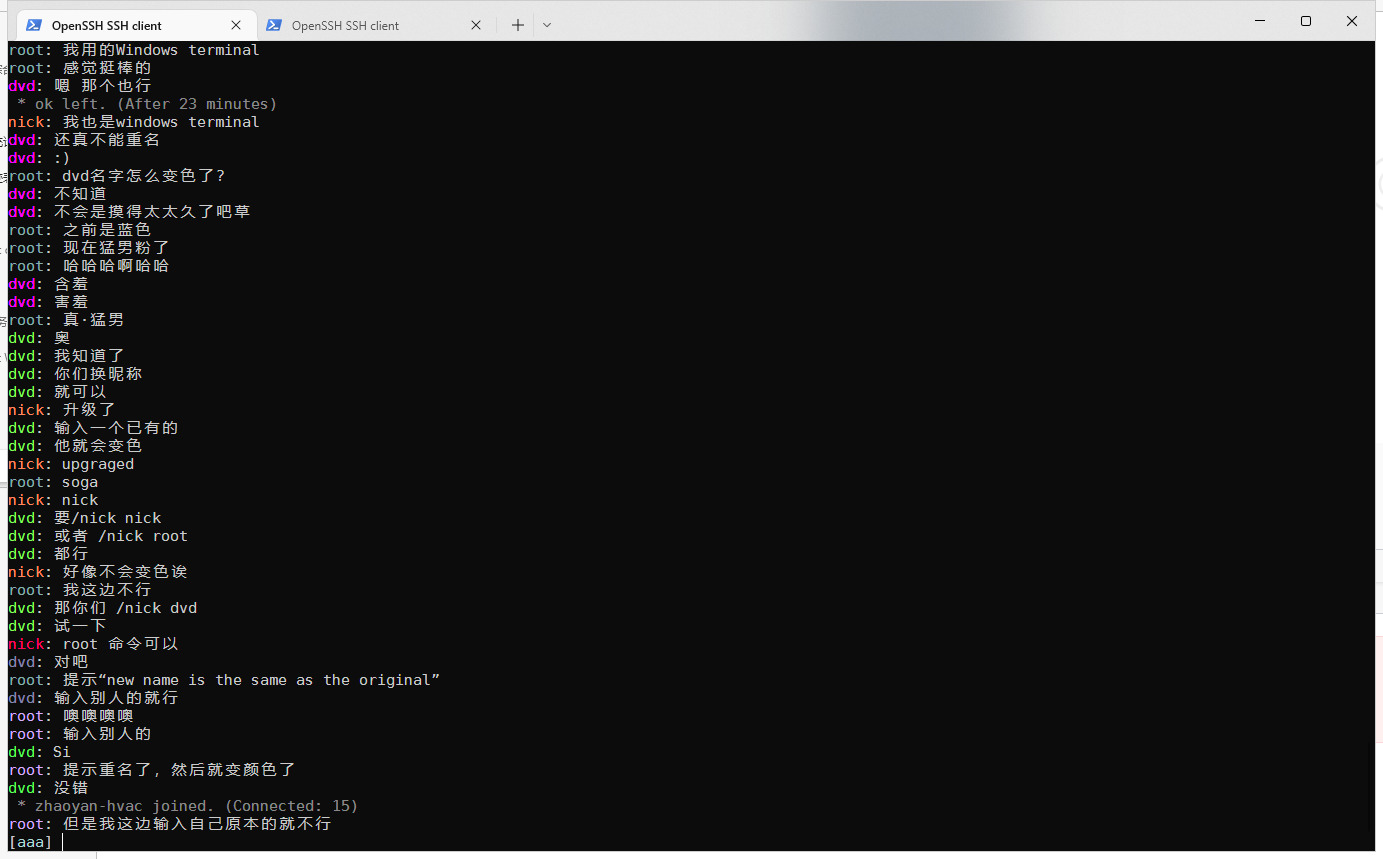Screen dimensions: 1383x859
Task: Maximize the Windows Terminal window
Action: 1305,21
